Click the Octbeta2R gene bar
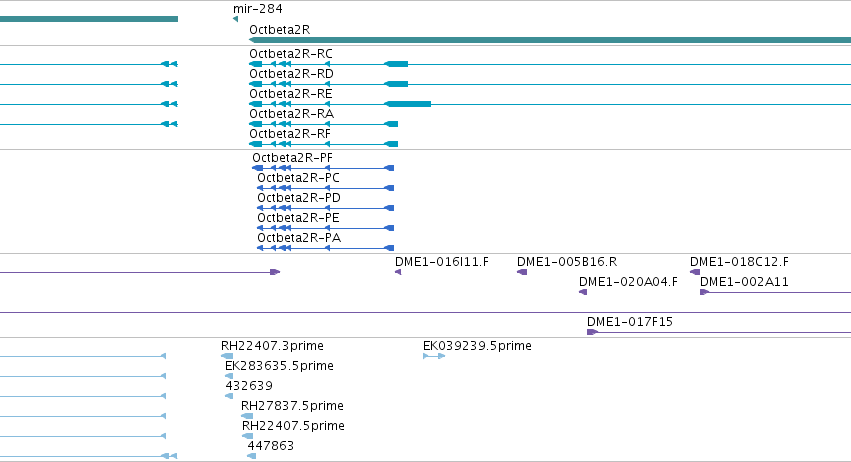This screenshot has width=851, height=462. tap(550, 40)
